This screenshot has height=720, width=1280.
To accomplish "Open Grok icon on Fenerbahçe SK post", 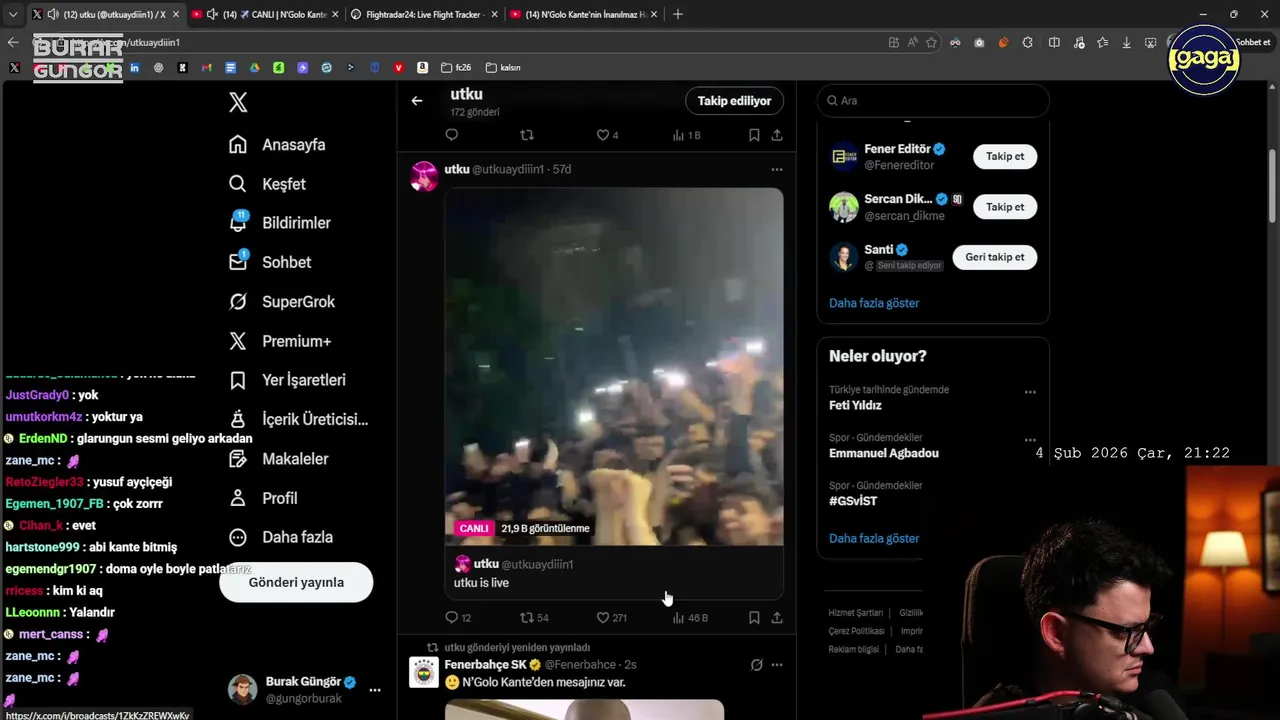I will pos(757,665).
